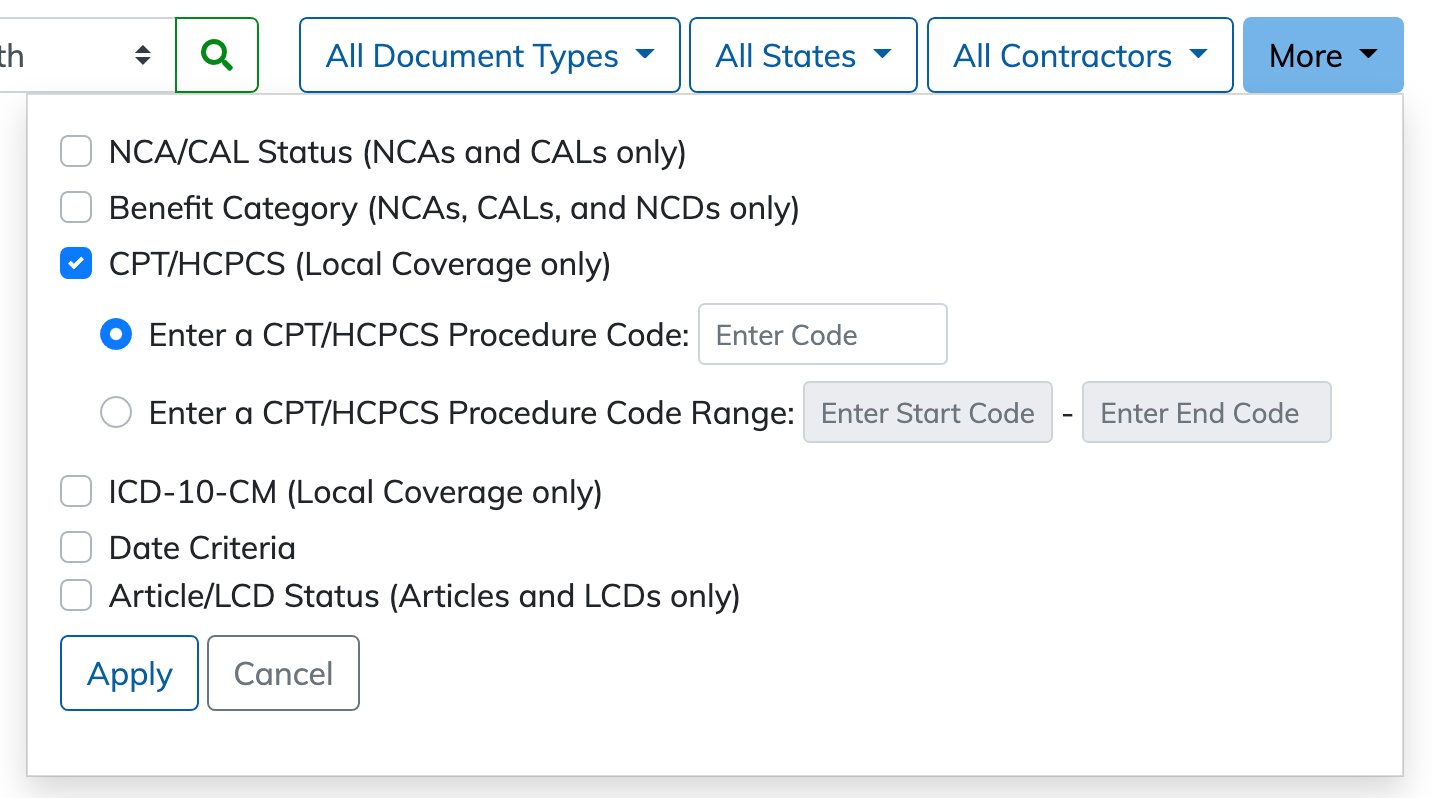Click the Enter Code input field
Image resolution: width=1432 pixels, height=798 pixels.
[x=822, y=335]
